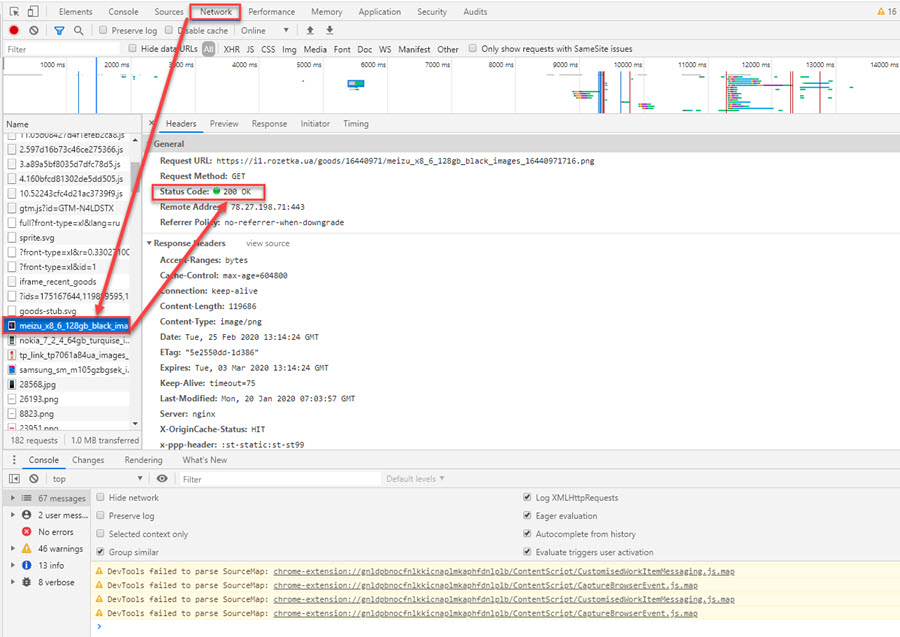
Task: Select the tp_link_tp7061a84ua_images request
Action: (x=68, y=355)
